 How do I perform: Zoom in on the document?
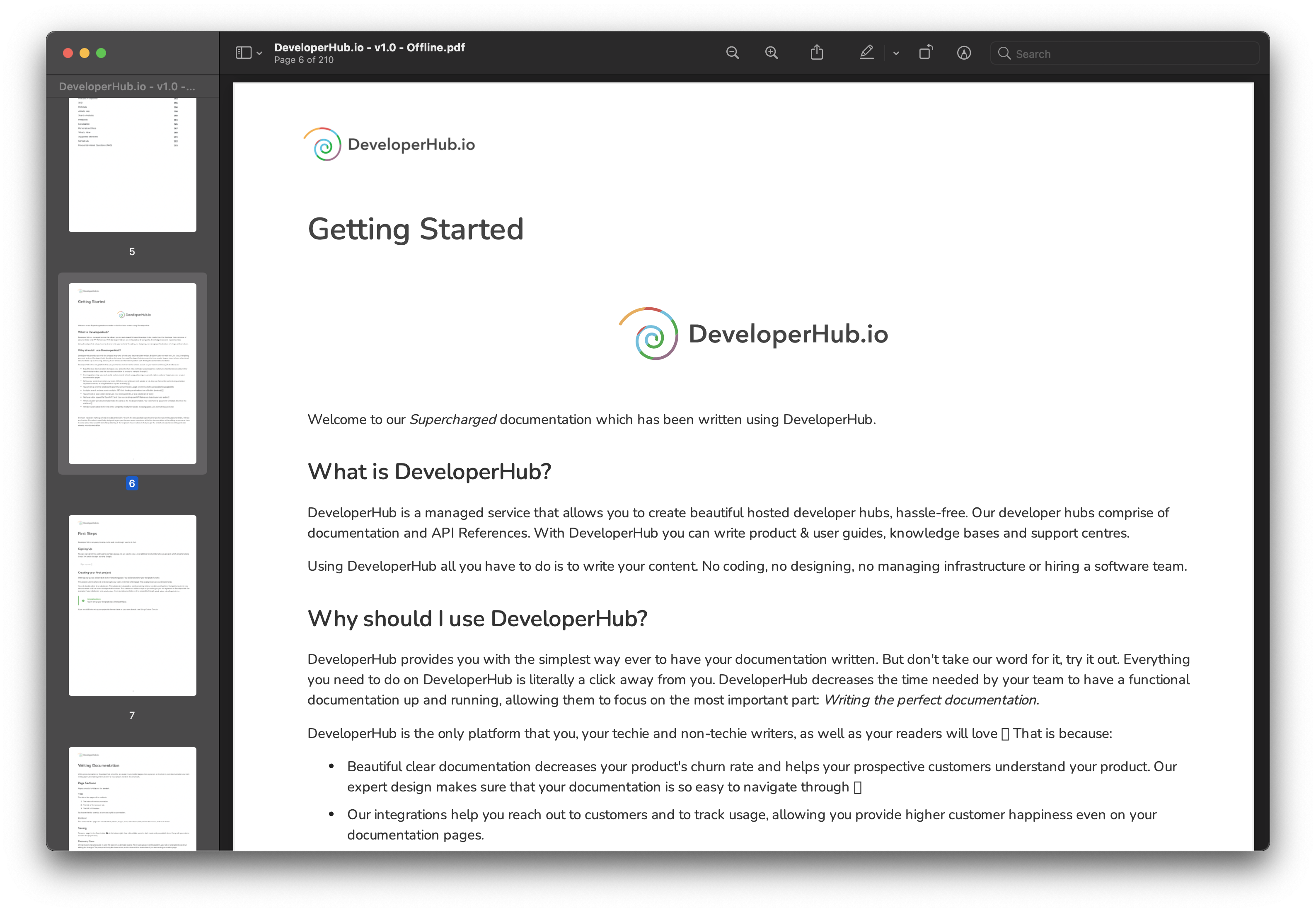[x=771, y=53]
